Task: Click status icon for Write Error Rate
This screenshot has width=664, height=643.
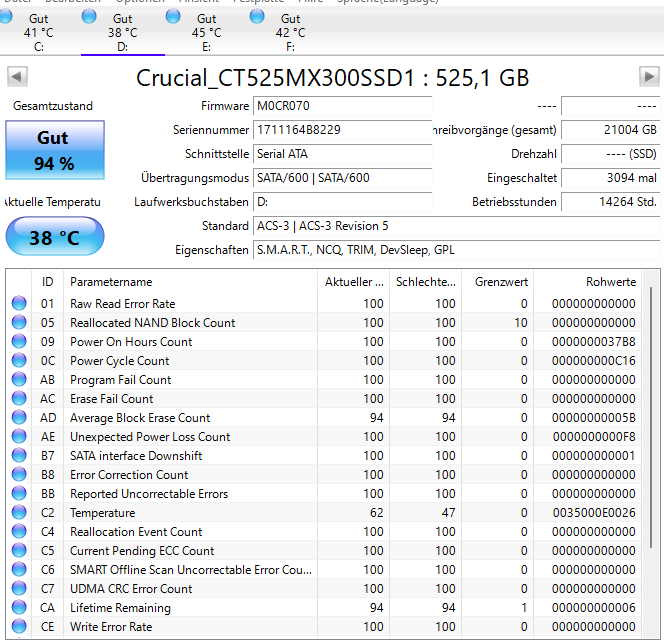Action: pos(19,626)
